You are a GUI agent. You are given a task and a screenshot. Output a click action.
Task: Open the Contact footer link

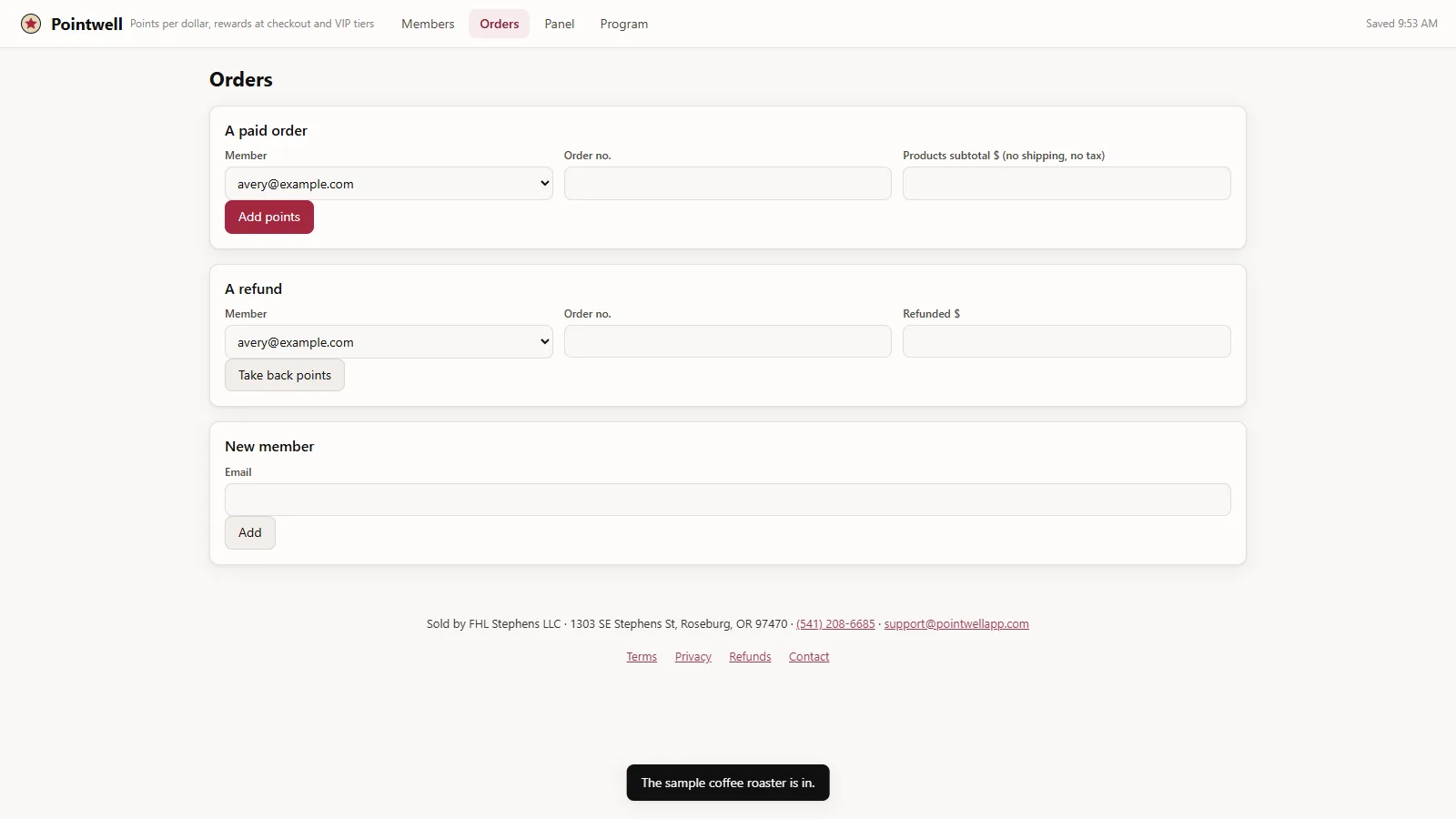809,656
